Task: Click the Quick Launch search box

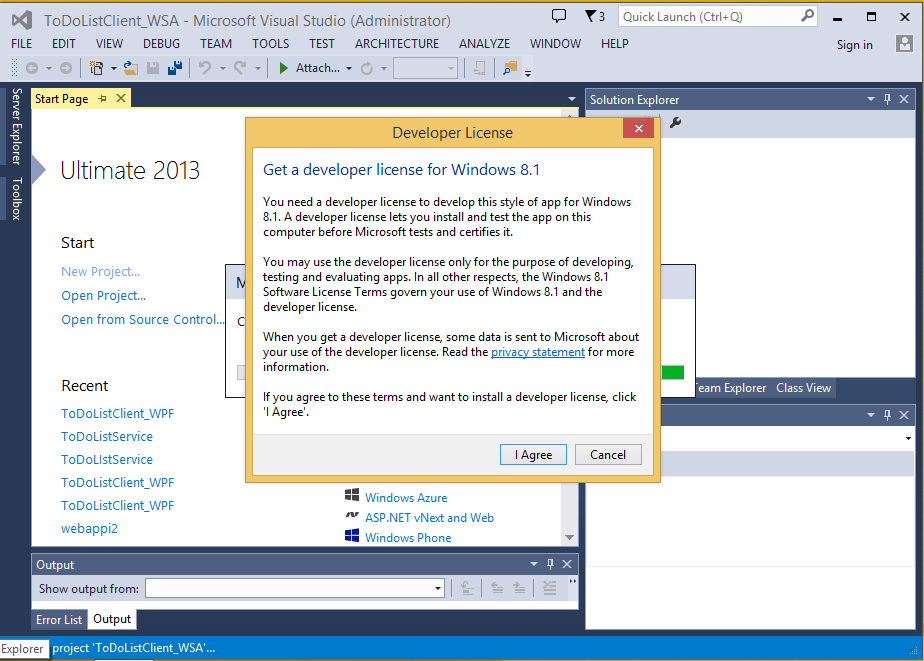Action: [705, 17]
